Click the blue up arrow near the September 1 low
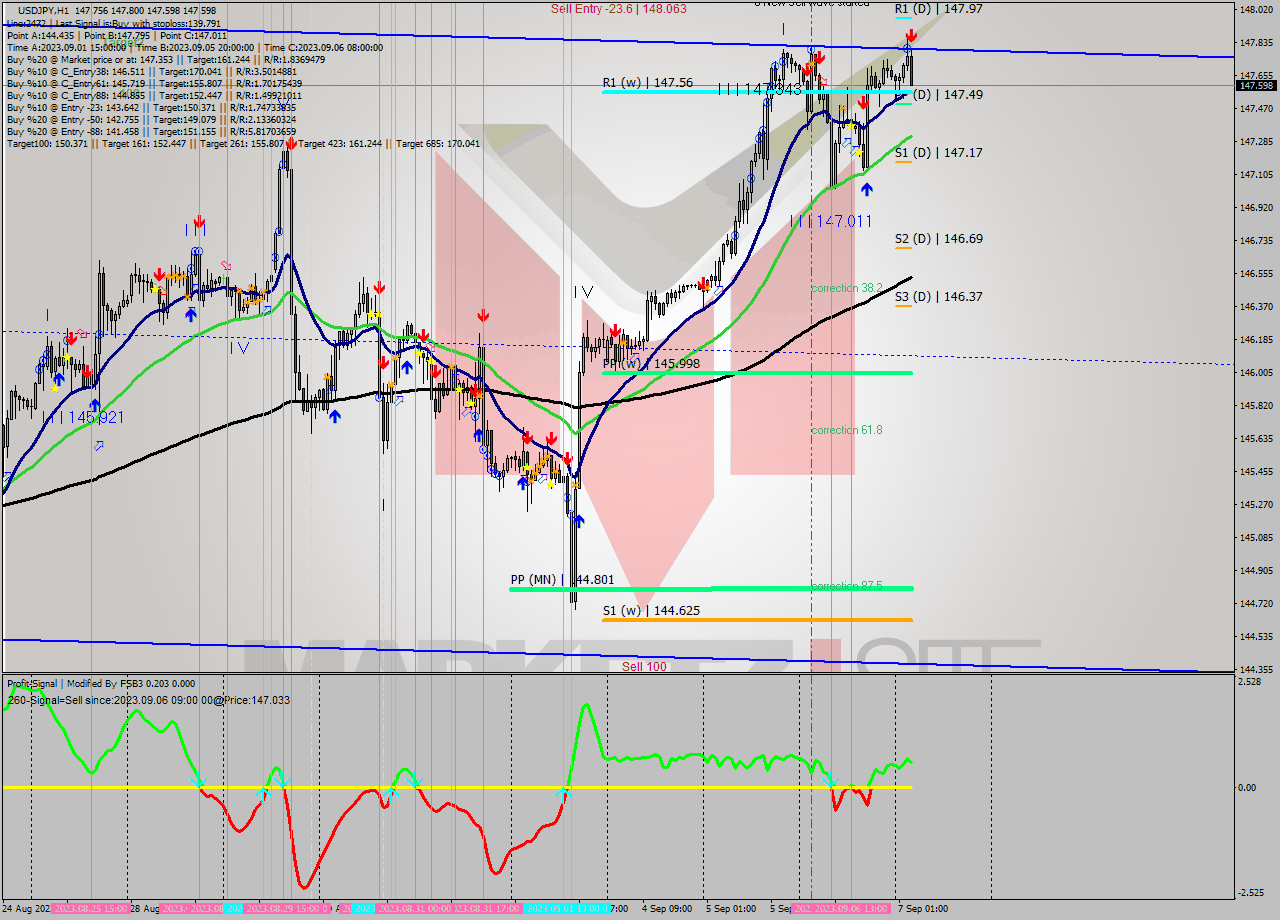Screen dimensions: 1280x920 tap(579, 520)
